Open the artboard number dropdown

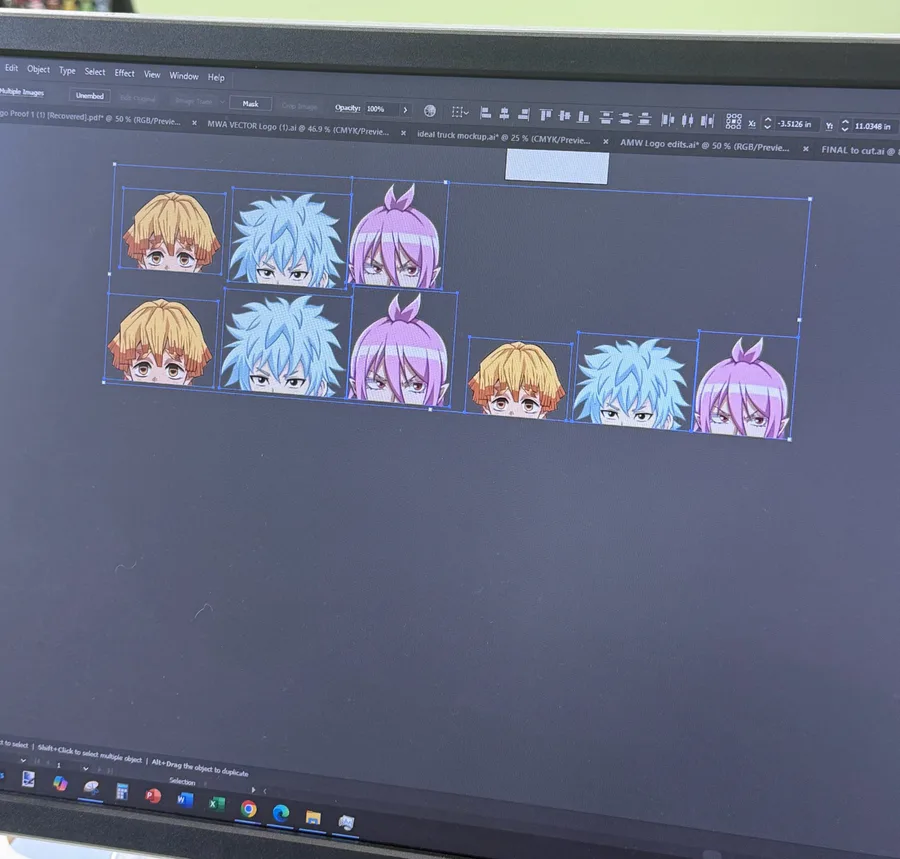click(x=86, y=768)
